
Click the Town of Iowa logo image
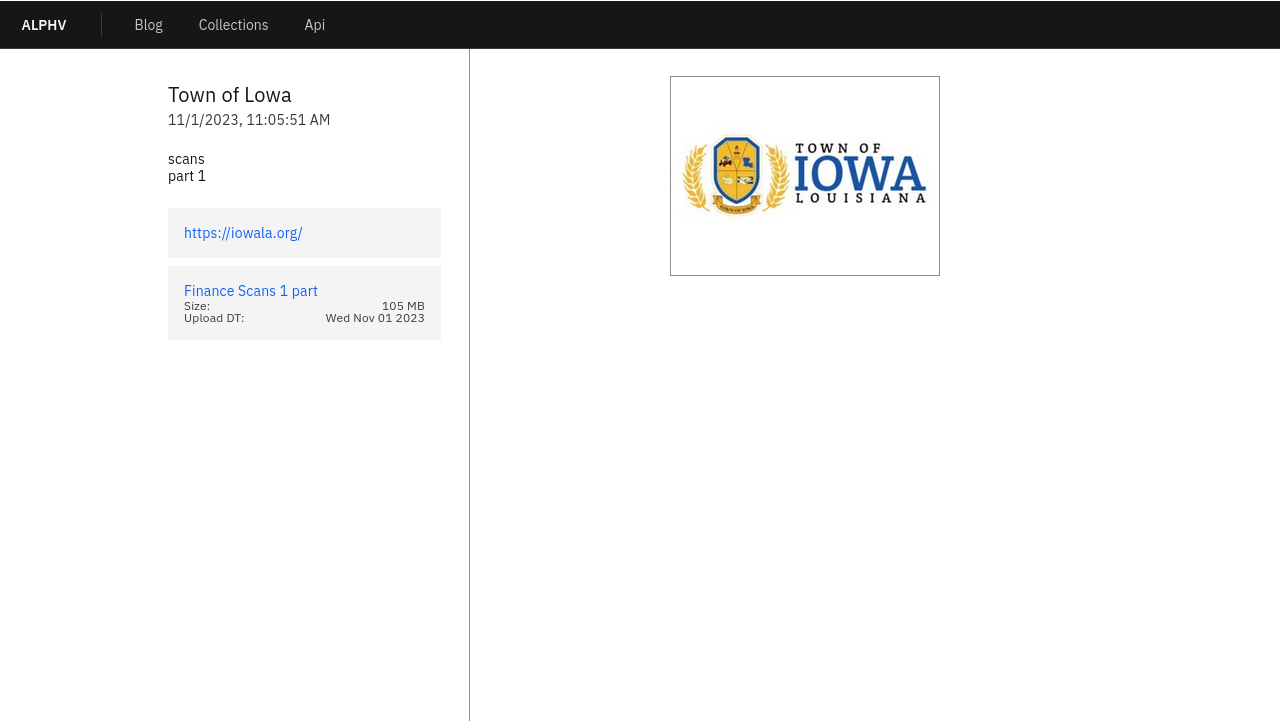point(805,176)
